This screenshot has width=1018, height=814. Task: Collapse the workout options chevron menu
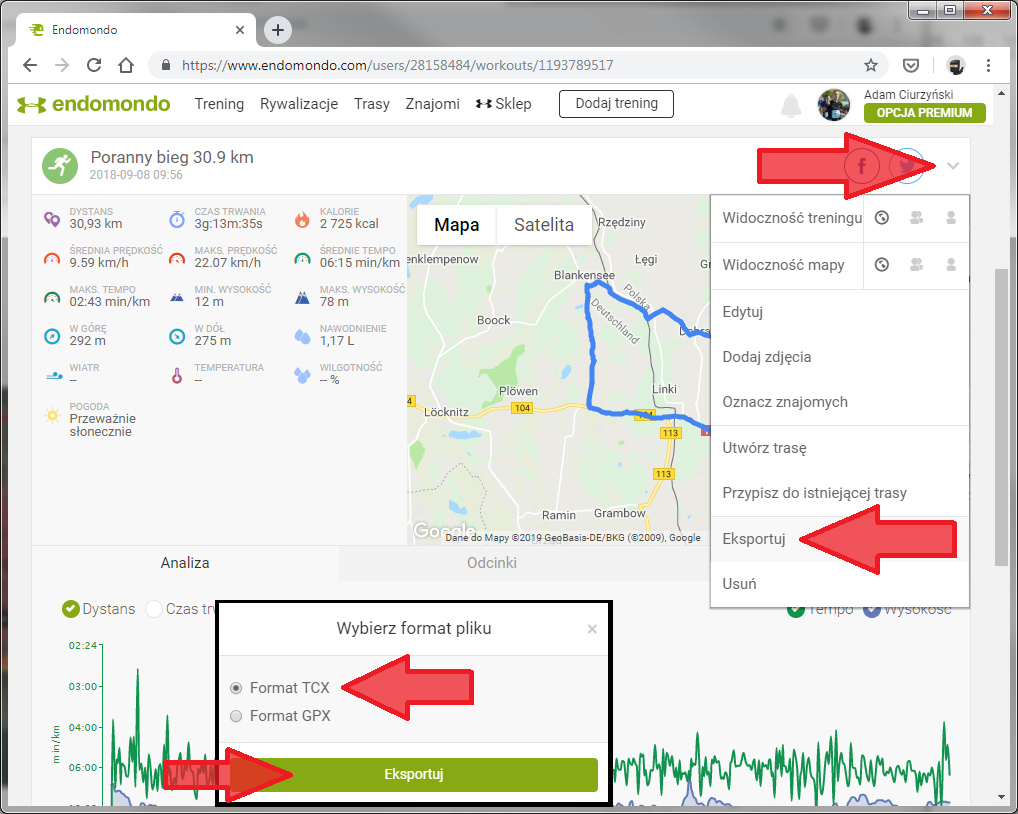[953, 166]
